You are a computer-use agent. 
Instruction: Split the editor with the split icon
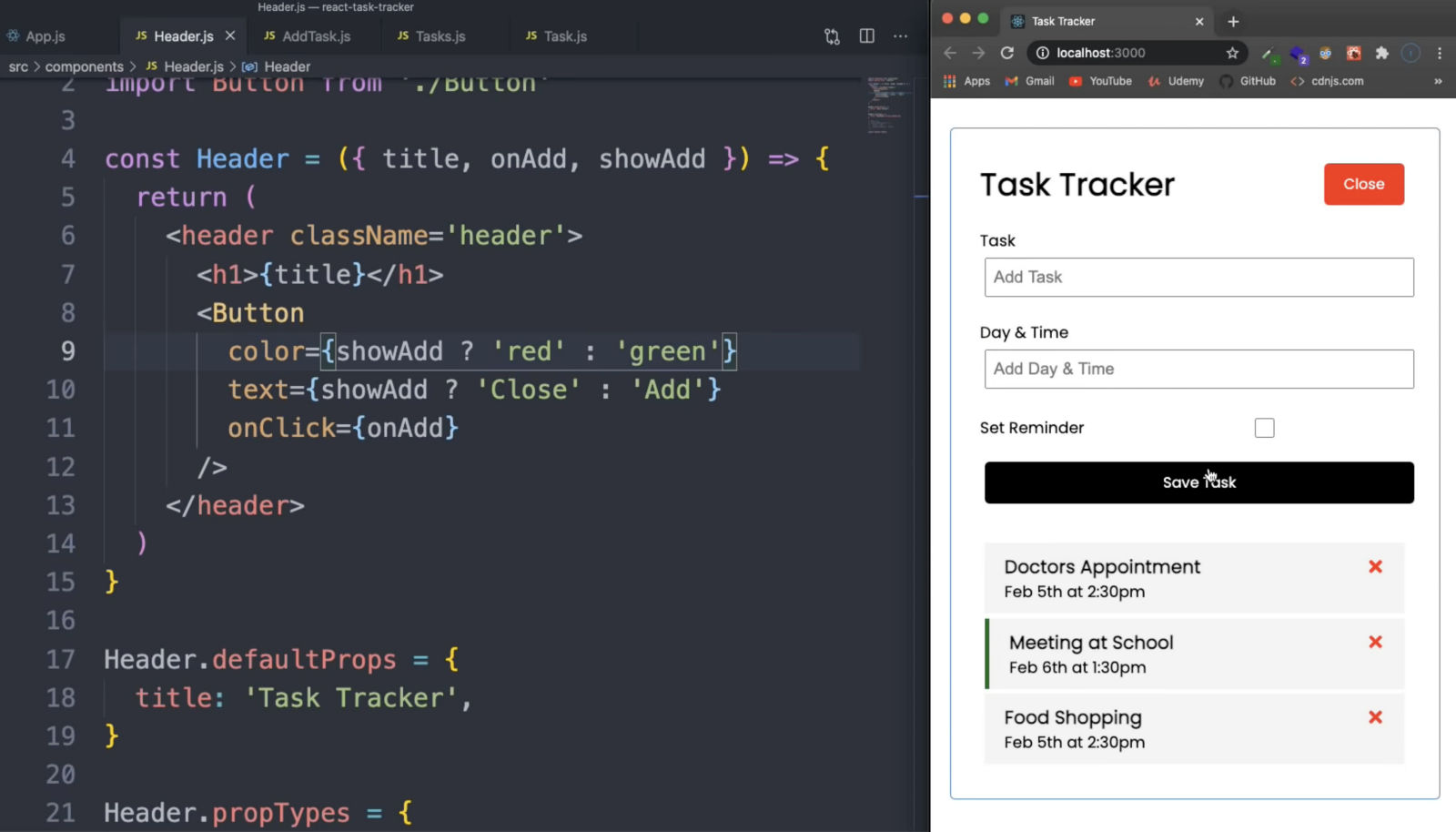[x=866, y=36]
